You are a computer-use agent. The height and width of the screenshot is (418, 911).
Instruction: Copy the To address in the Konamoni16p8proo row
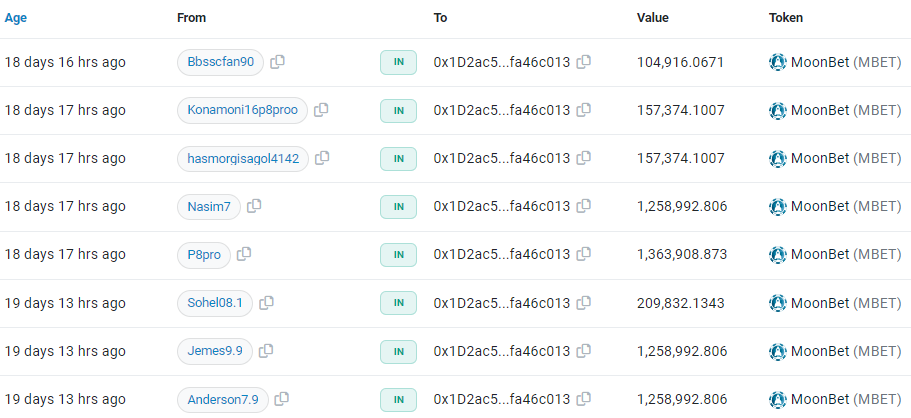click(x=584, y=110)
